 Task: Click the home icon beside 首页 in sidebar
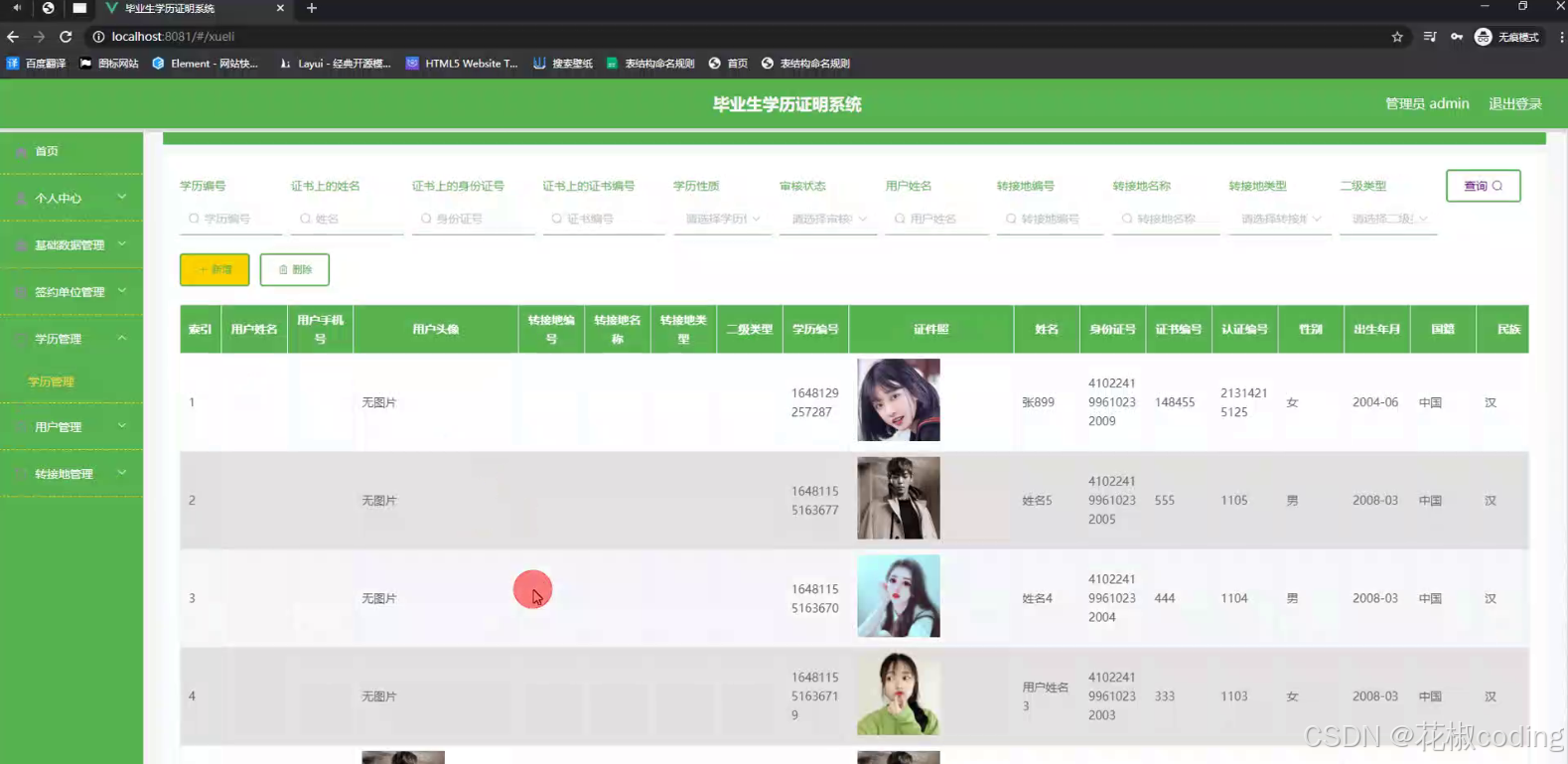[x=21, y=152]
